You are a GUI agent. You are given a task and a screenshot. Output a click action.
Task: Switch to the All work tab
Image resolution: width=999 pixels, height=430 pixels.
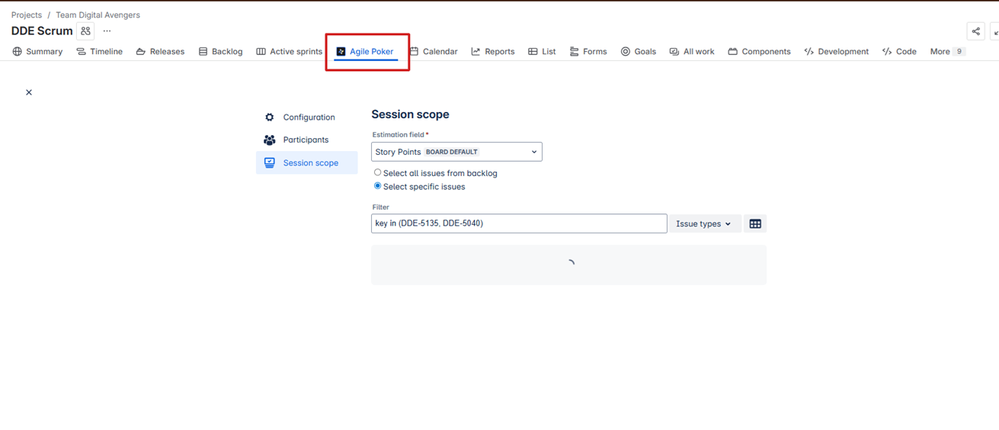tap(692, 52)
